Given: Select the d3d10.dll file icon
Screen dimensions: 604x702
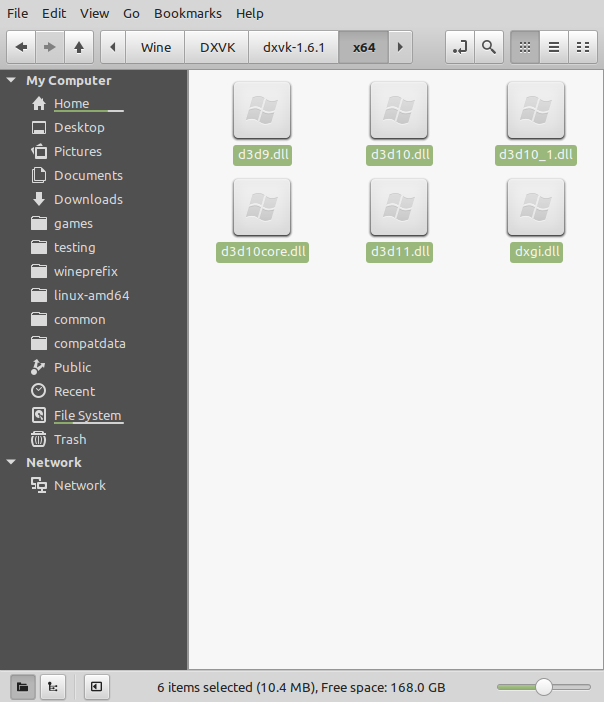Looking at the screenshot, I should [399, 110].
